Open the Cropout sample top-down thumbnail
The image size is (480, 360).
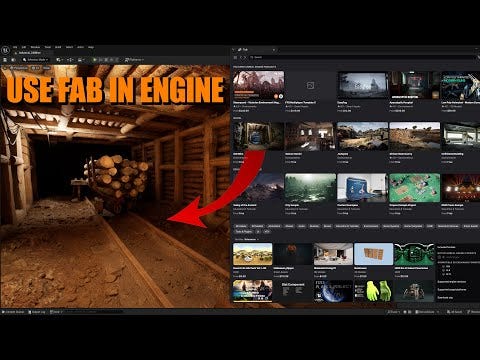414,188
